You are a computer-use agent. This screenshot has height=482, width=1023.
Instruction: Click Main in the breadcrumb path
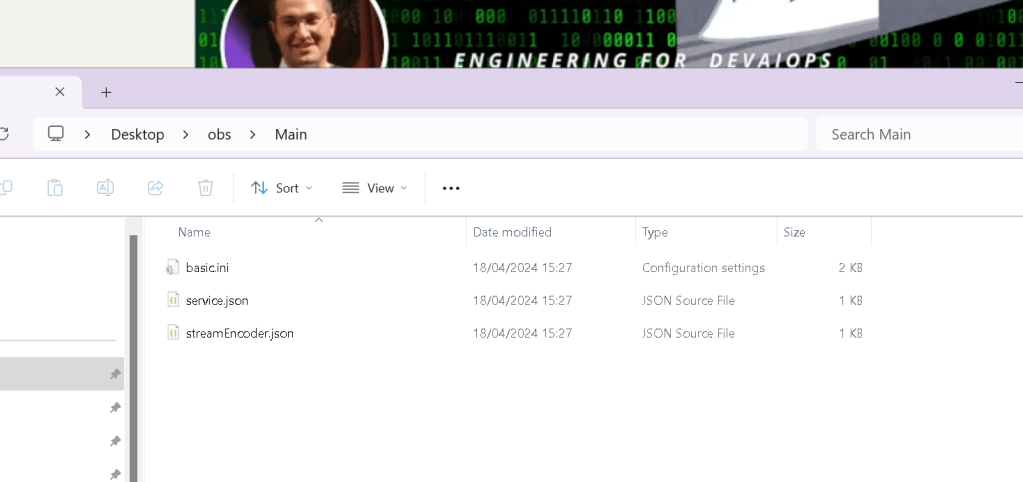point(291,134)
